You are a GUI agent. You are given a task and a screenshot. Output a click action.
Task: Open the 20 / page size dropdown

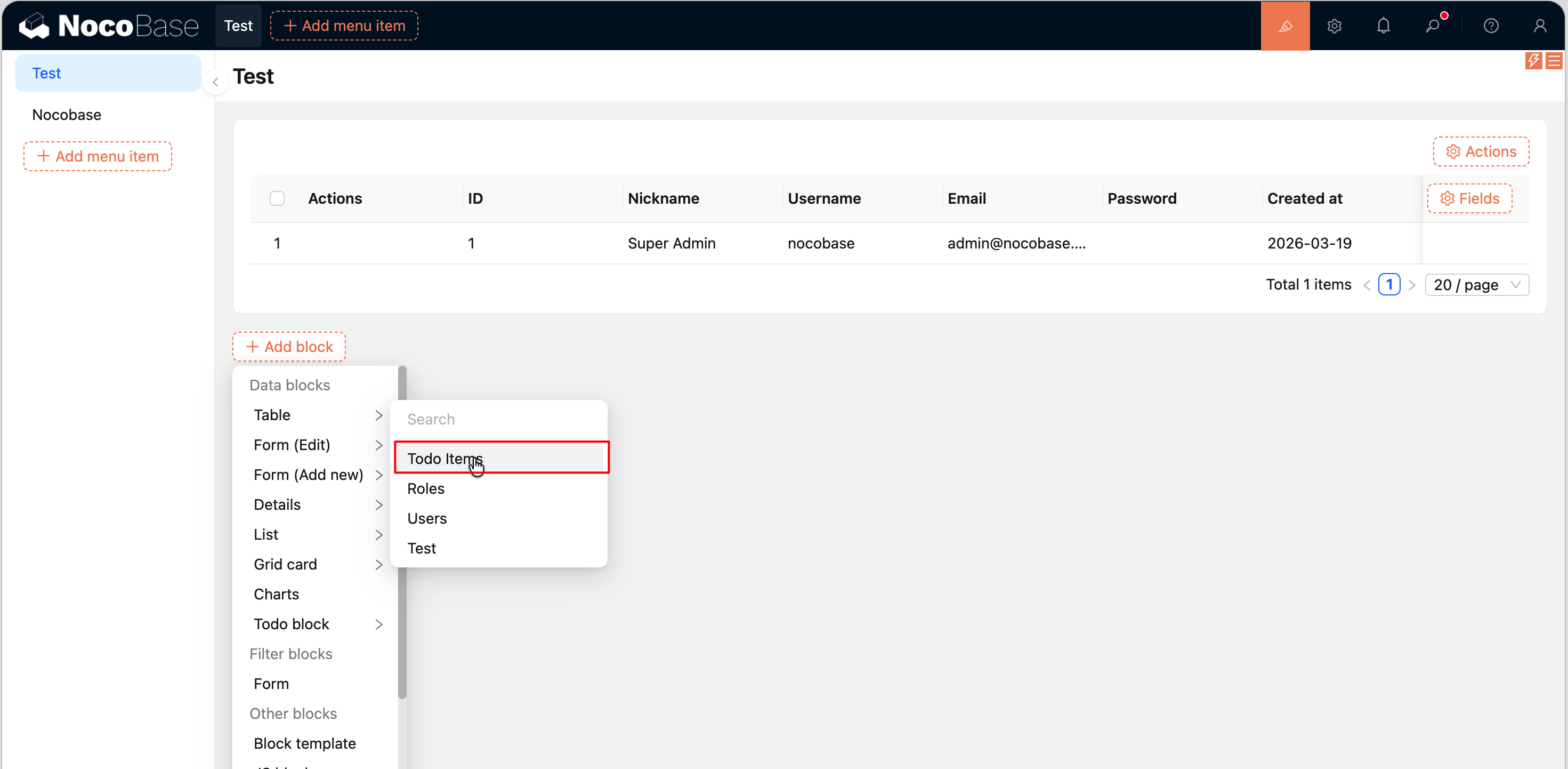pos(1476,285)
